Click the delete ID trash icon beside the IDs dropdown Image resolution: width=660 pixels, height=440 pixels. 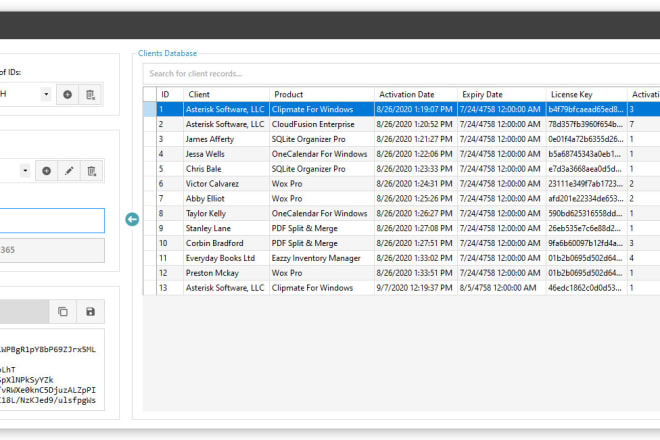(90, 94)
